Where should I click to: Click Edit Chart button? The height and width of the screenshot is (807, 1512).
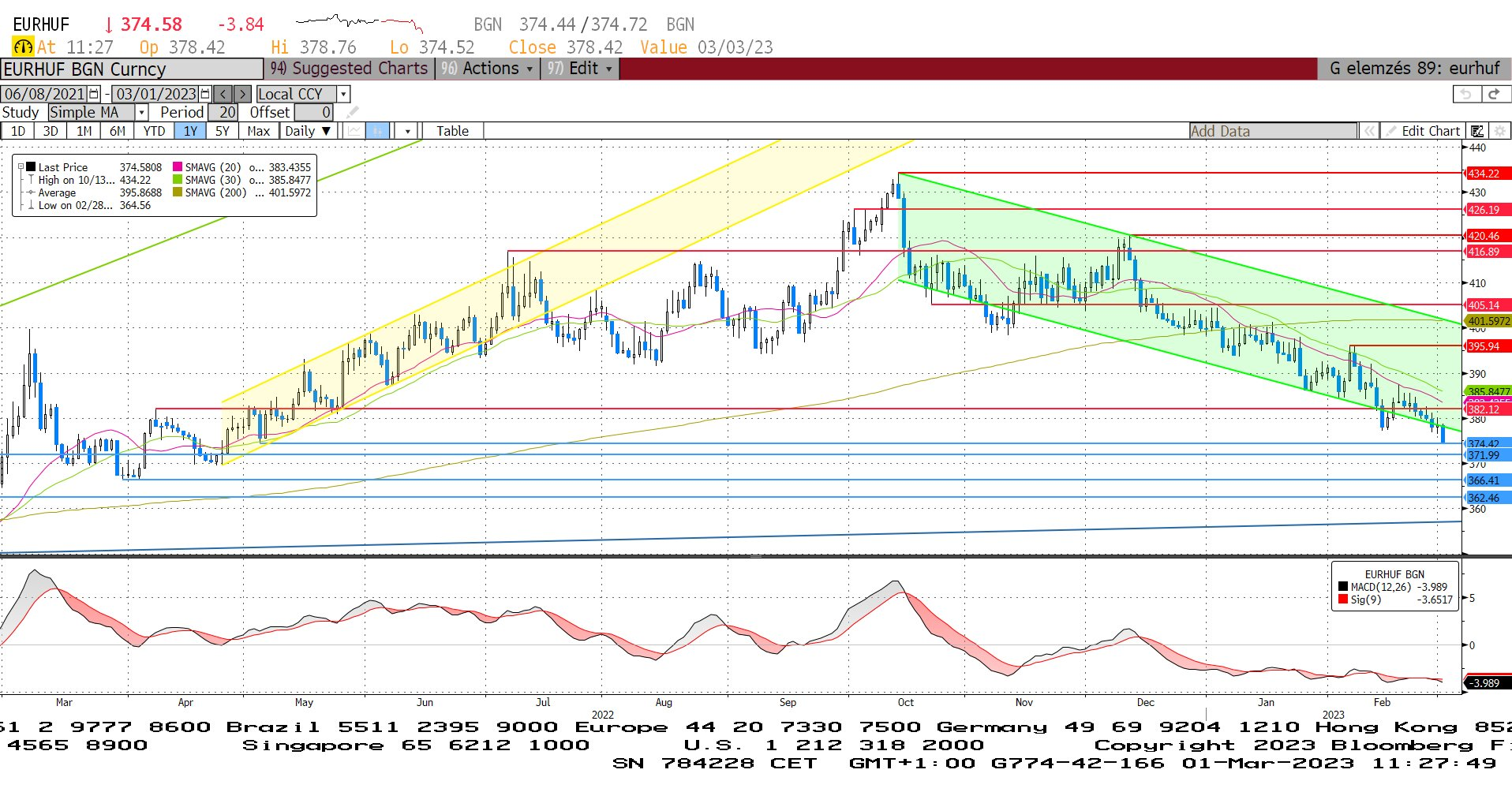pyautogui.click(x=1423, y=131)
